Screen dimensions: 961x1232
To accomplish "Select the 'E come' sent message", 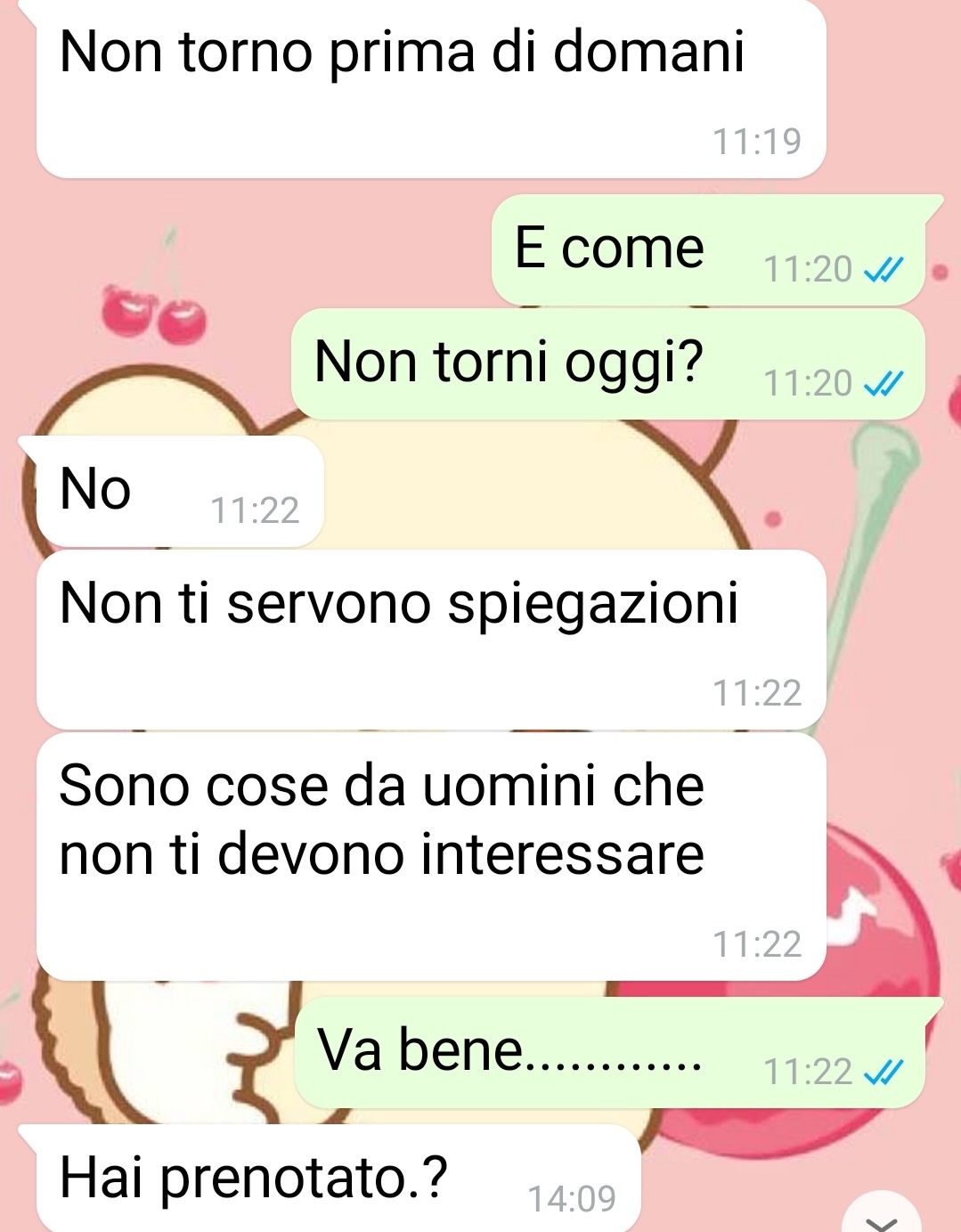I will tap(709, 250).
